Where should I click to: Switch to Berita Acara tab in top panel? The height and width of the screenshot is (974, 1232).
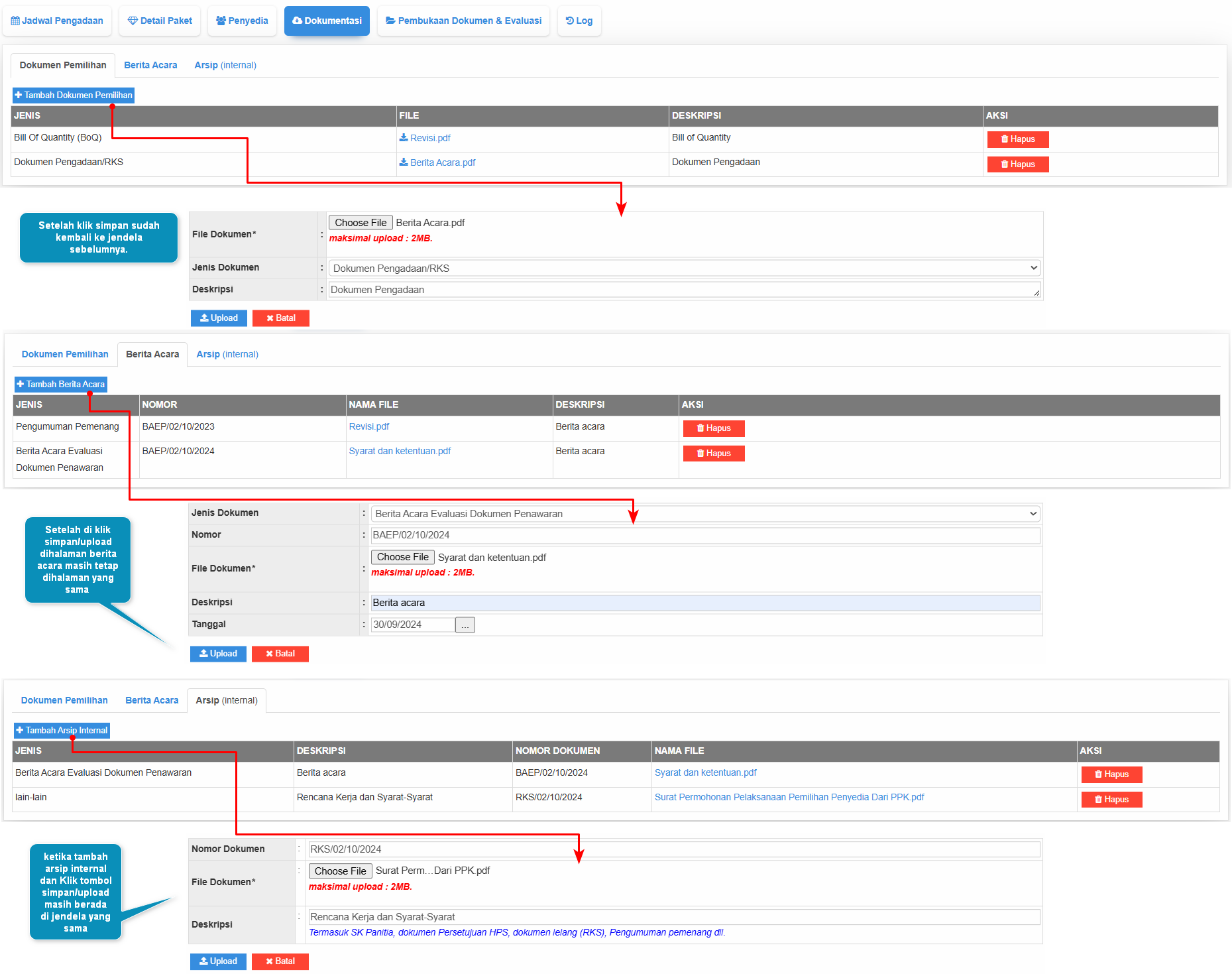pyautogui.click(x=150, y=65)
